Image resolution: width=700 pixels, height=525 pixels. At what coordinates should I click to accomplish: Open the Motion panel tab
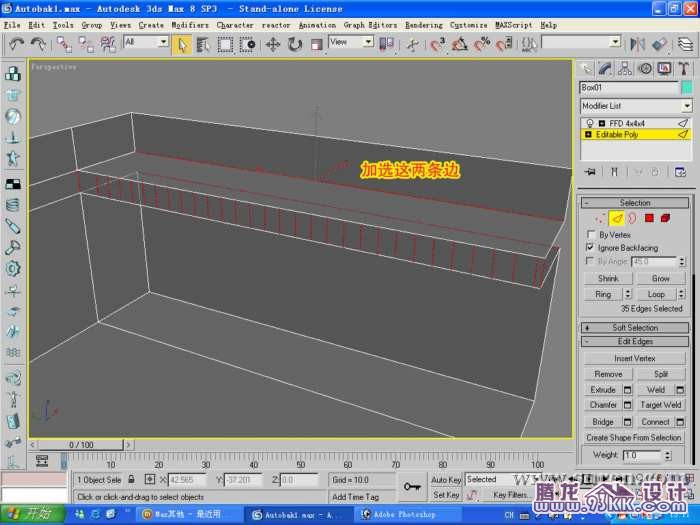click(644, 69)
